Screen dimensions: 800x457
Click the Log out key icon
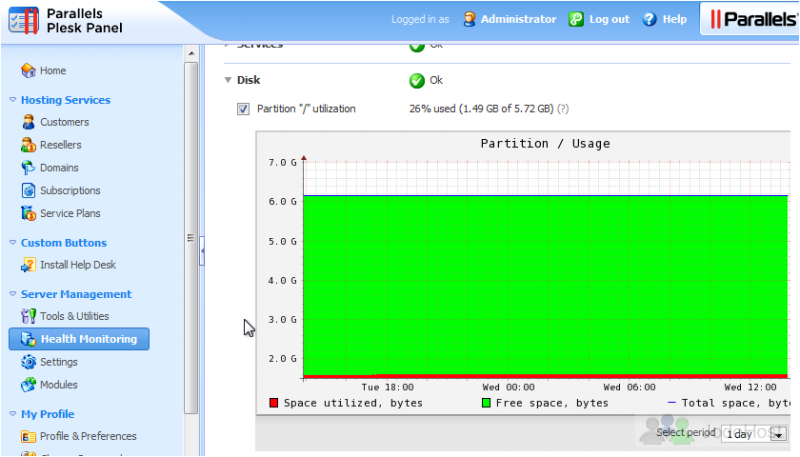pyautogui.click(x=576, y=19)
